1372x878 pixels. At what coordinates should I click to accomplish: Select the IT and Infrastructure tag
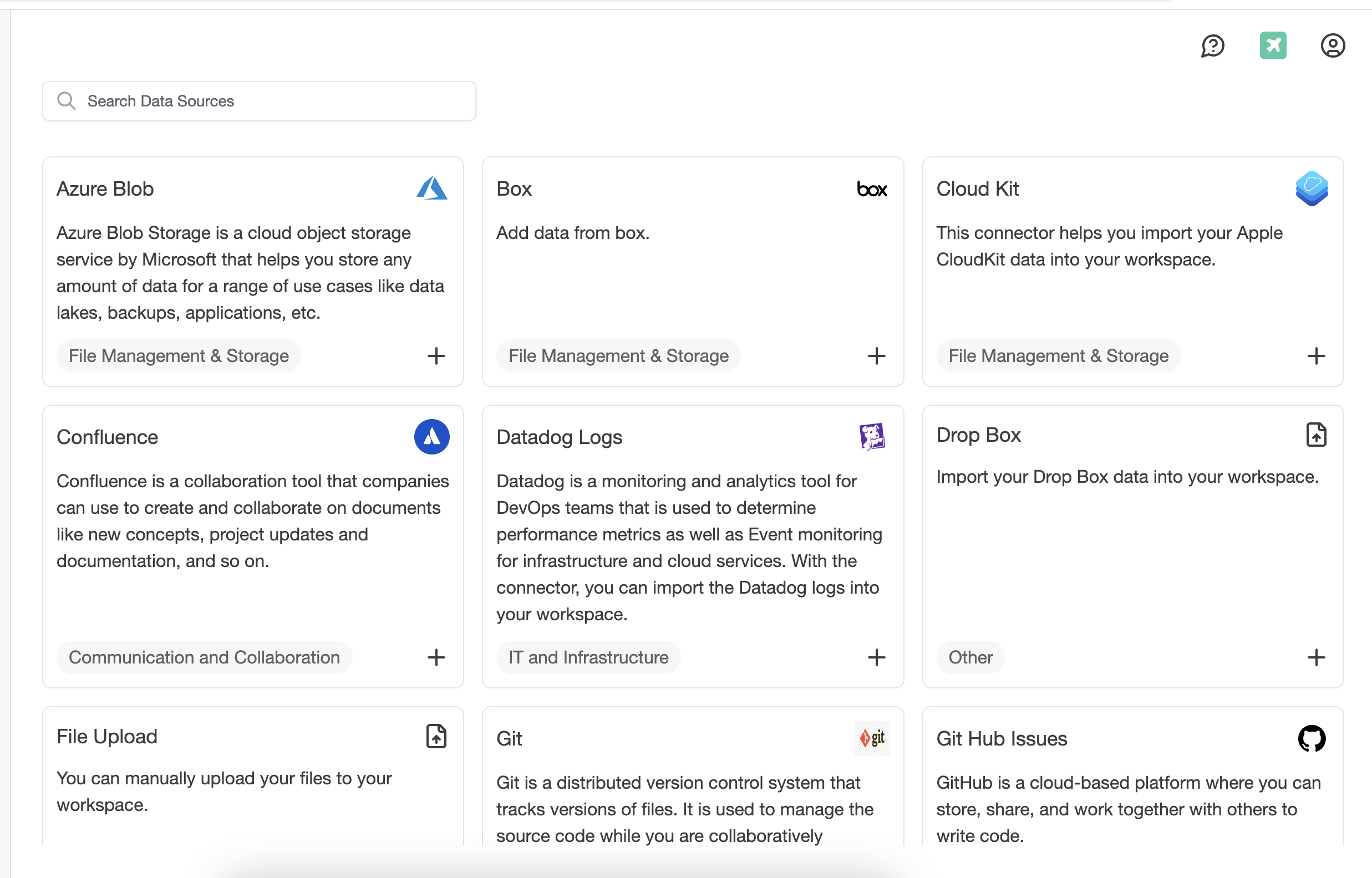tap(588, 657)
